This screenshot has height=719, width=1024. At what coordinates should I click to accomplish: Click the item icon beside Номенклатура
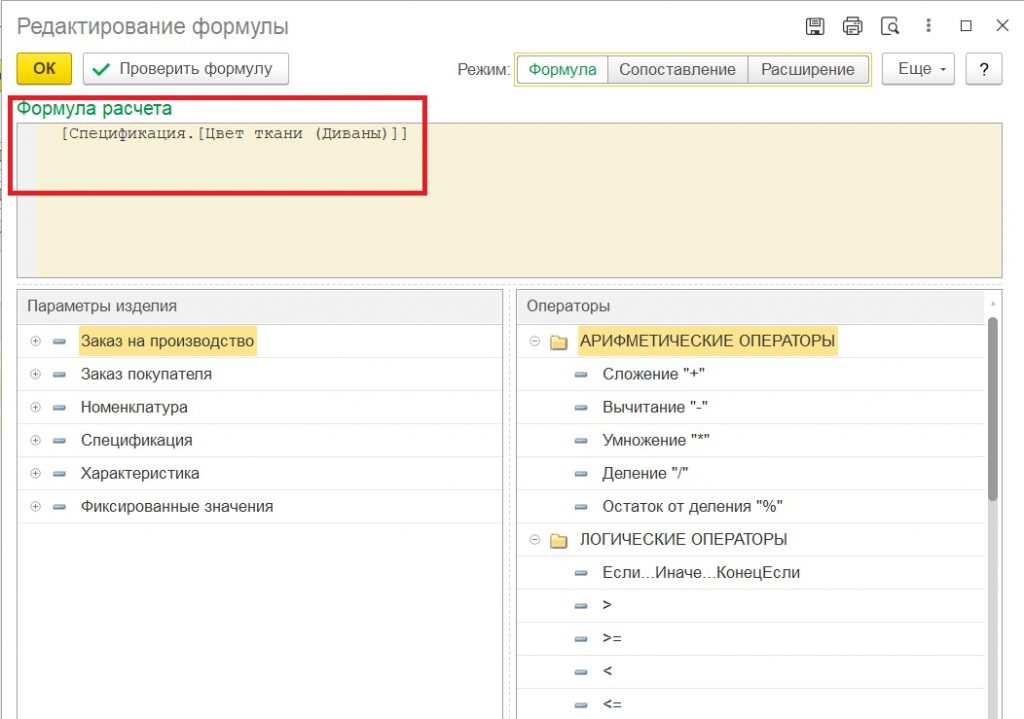pos(59,408)
